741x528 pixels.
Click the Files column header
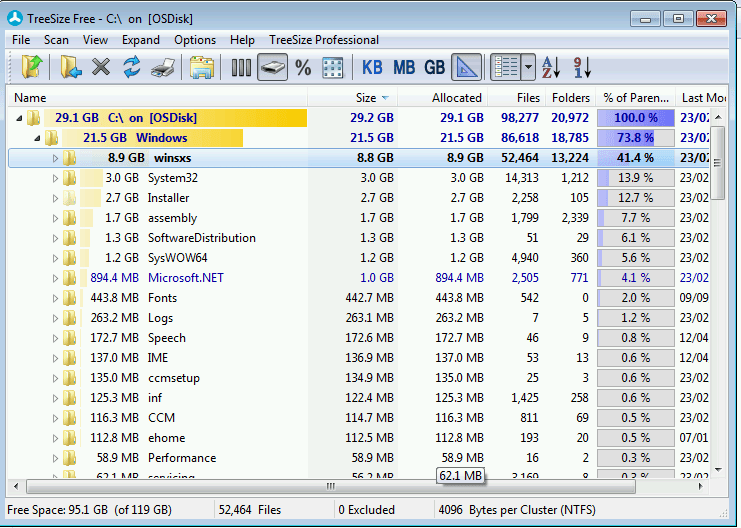pos(517,98)
